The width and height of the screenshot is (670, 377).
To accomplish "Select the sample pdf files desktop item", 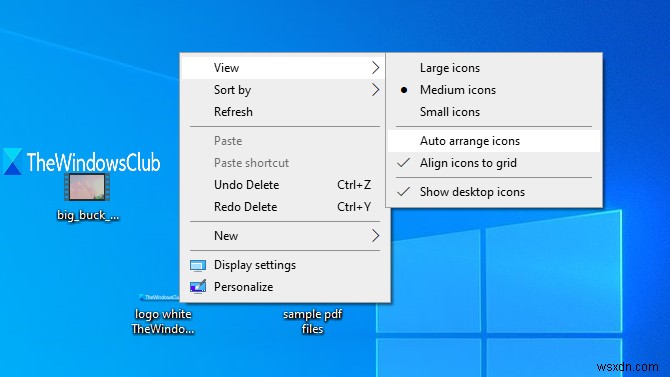I will (x=312, y=321).
